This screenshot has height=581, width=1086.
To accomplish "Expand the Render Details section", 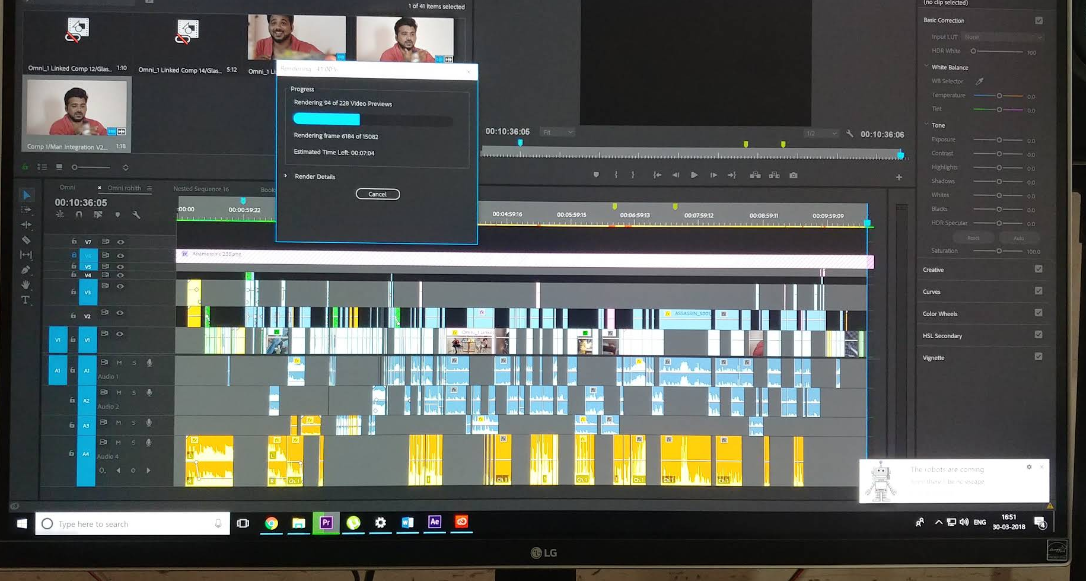I will tap(285, 177).
